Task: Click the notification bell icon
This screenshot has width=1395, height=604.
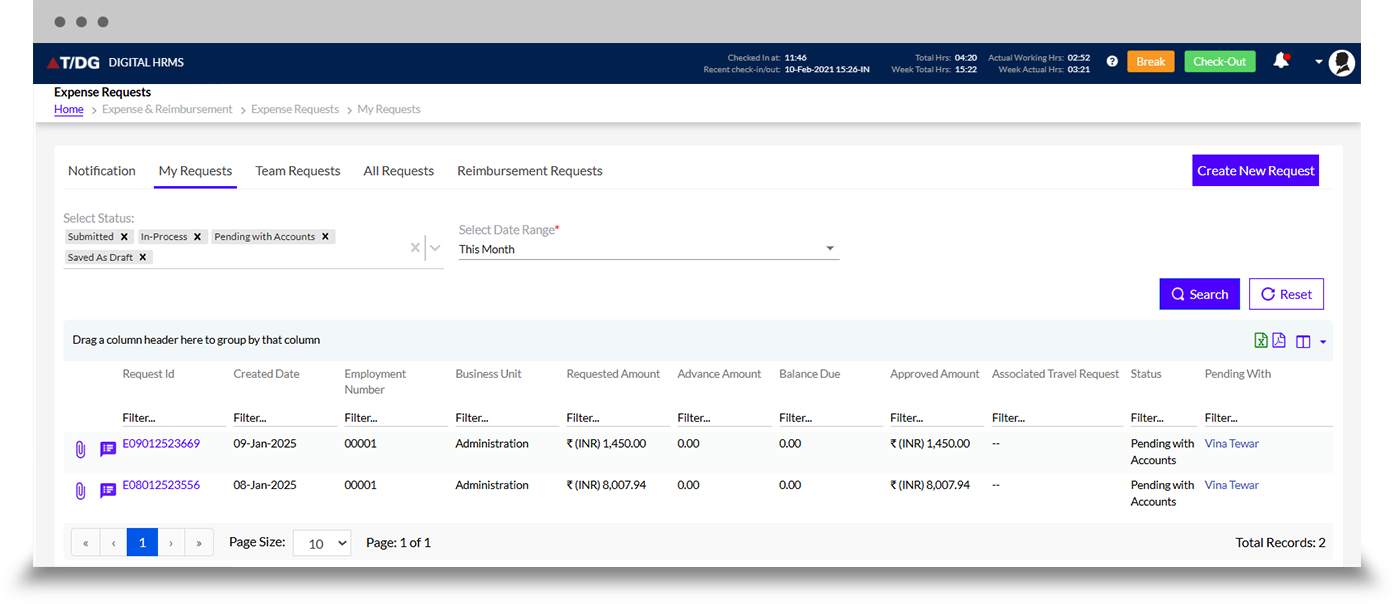Action: coord(1280,61)
